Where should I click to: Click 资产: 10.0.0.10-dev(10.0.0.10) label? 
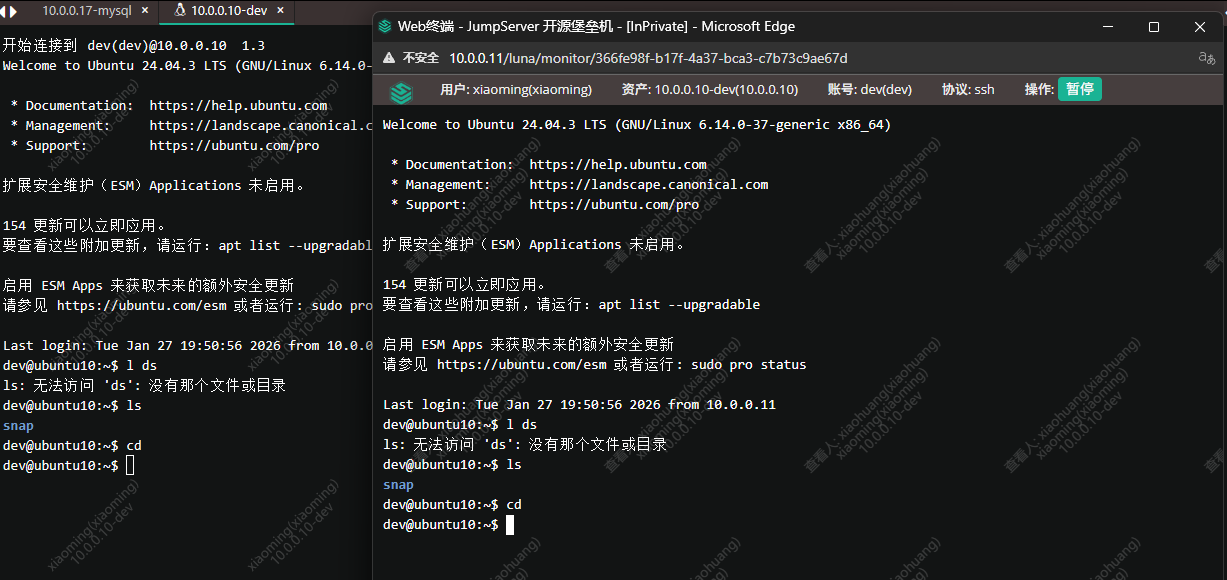tap(710, 90)
